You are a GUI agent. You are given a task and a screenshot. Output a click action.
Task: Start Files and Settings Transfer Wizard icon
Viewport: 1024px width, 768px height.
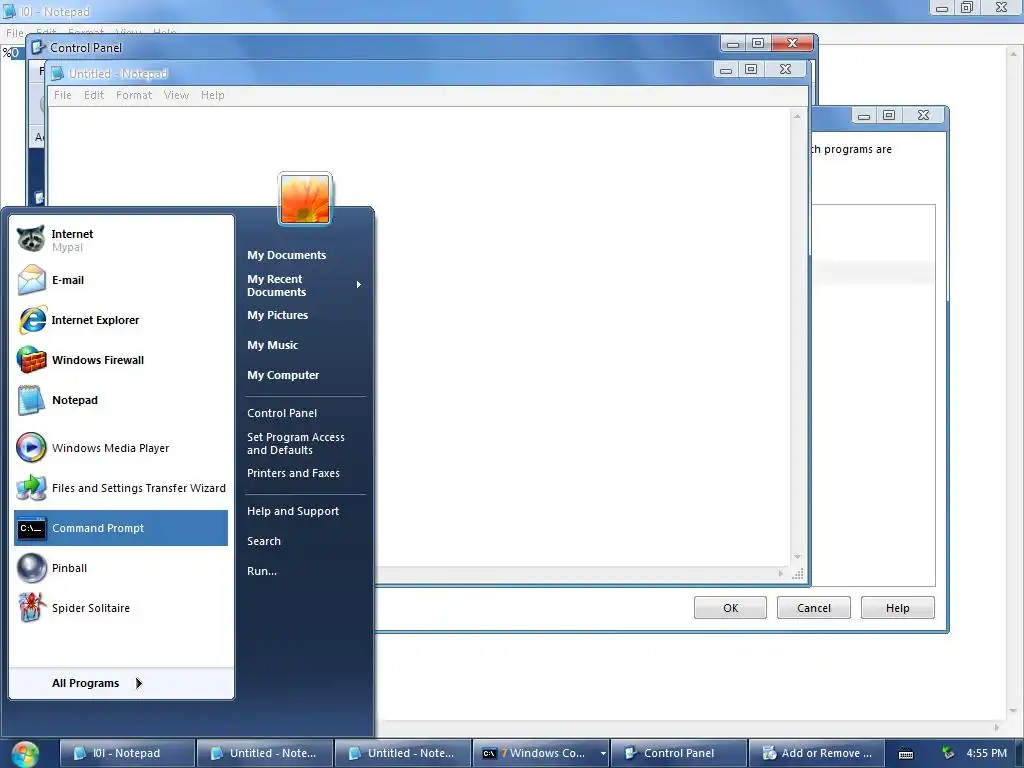31,488
